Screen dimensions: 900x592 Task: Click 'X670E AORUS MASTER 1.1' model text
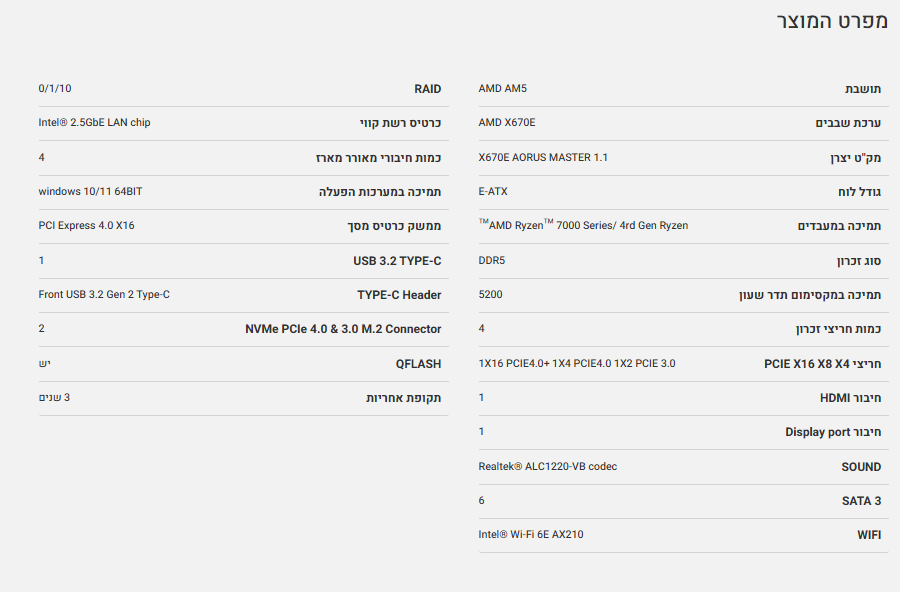[543, 157]
